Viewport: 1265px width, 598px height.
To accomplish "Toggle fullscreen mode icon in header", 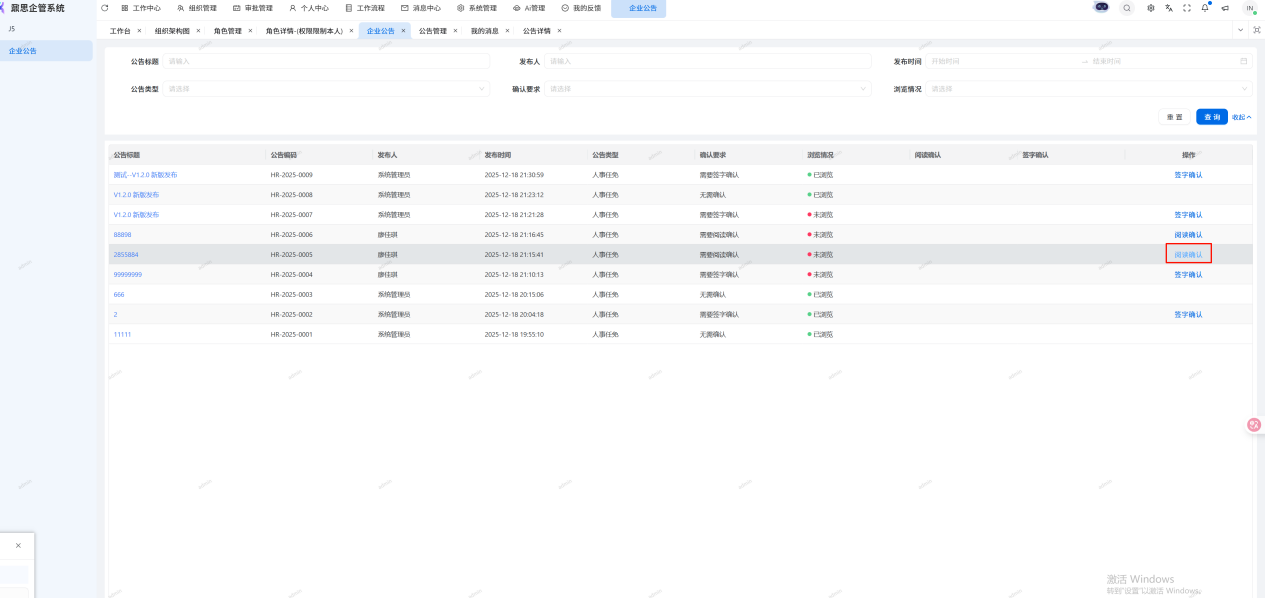I will (1187, 8).
